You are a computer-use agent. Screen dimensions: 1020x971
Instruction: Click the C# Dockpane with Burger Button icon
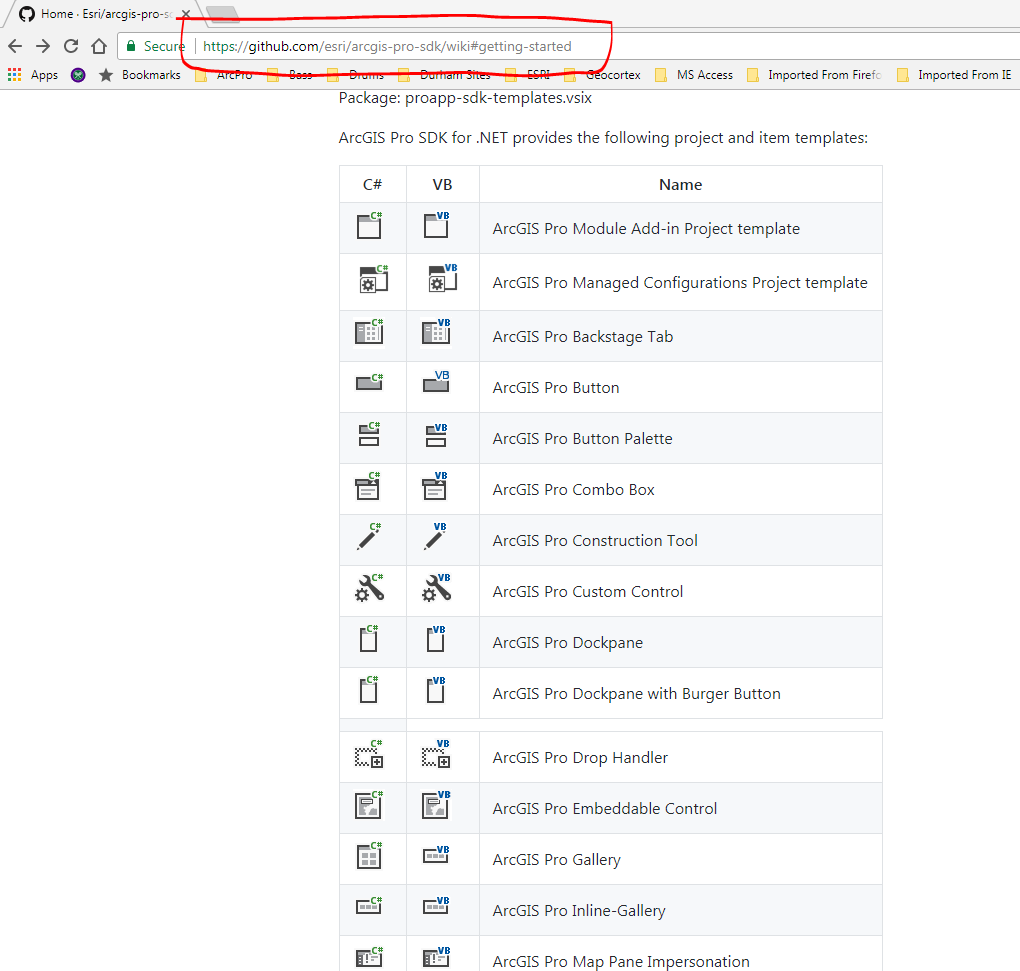click(369, 689)
